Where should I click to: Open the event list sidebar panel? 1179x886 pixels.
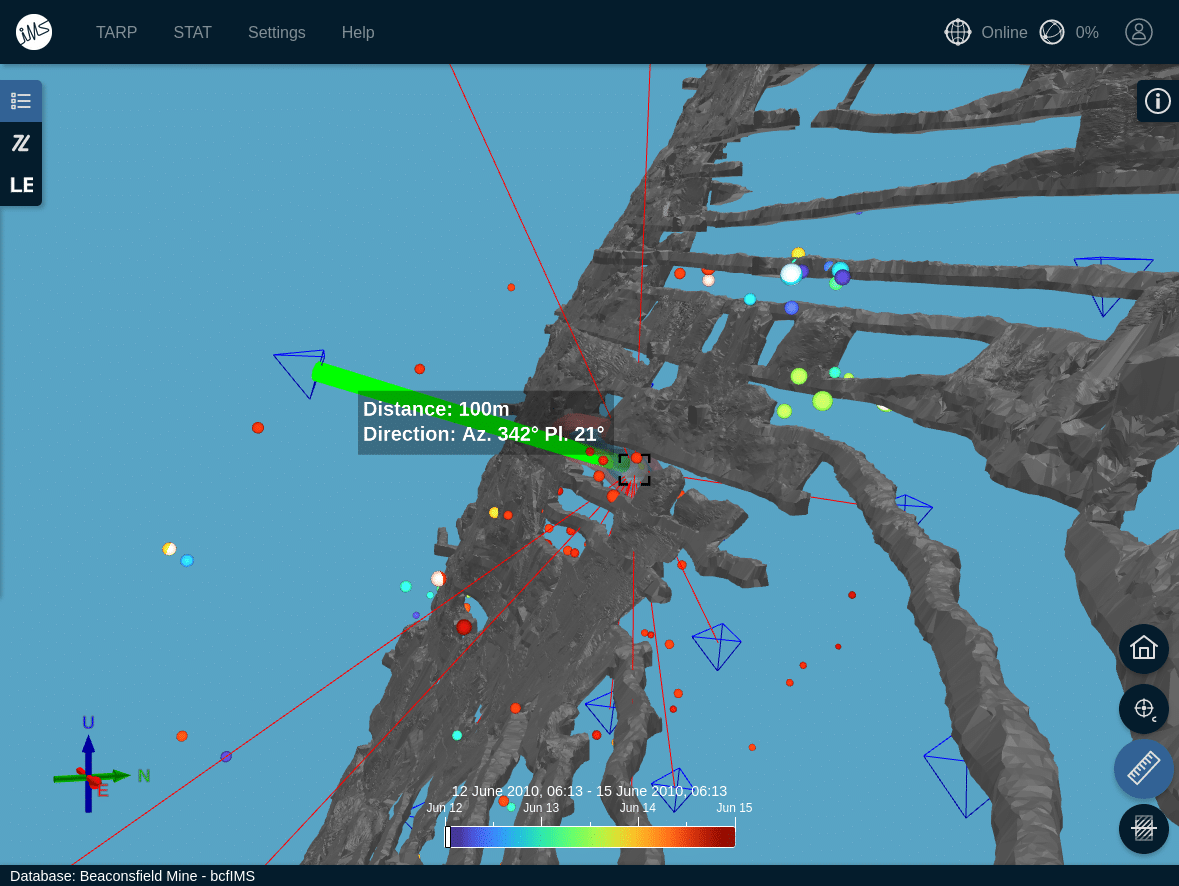pos(21,101)
